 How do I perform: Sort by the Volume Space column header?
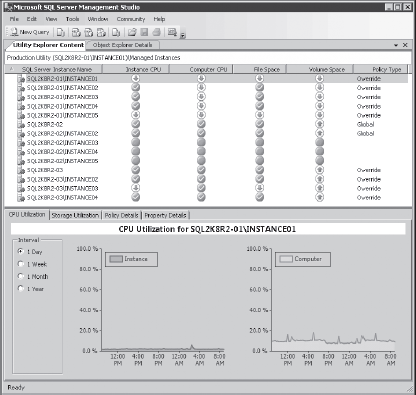click(320, 69)
